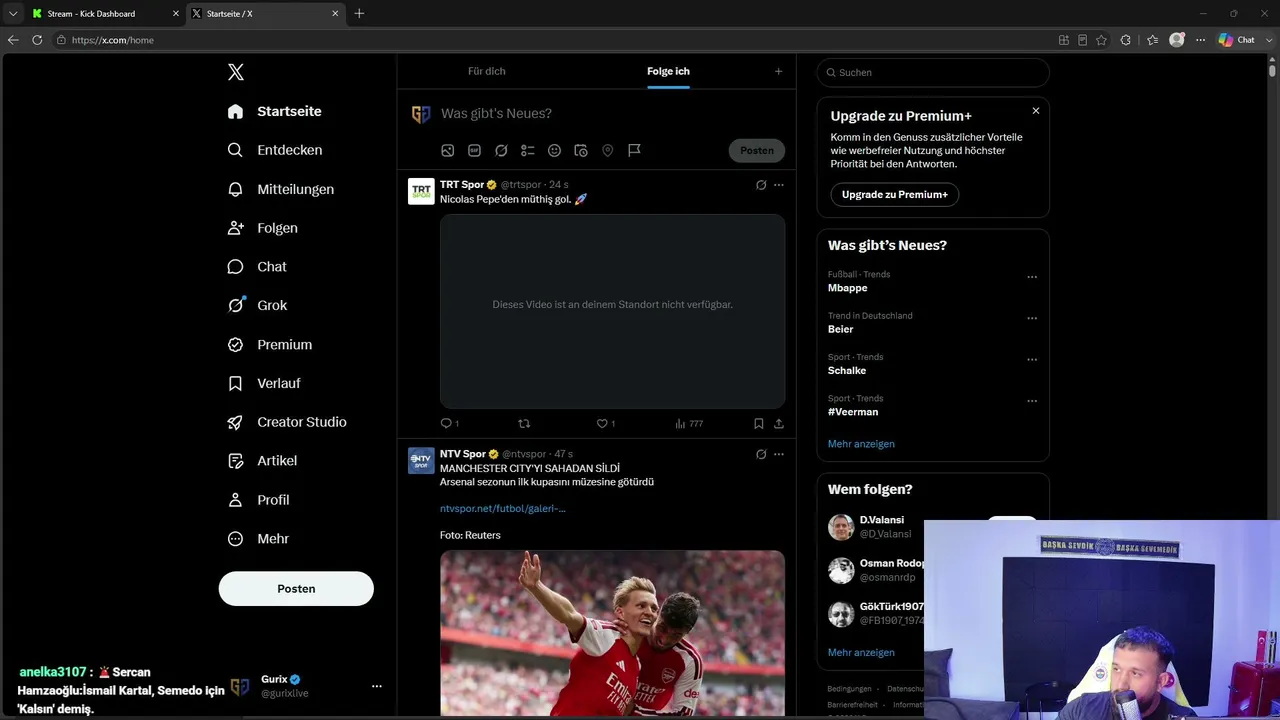This screenshot has width=1280, height=720.
Task: Click Upgrade zu Premium+ button
Action: pyautogui.click(x=894, y=195)
